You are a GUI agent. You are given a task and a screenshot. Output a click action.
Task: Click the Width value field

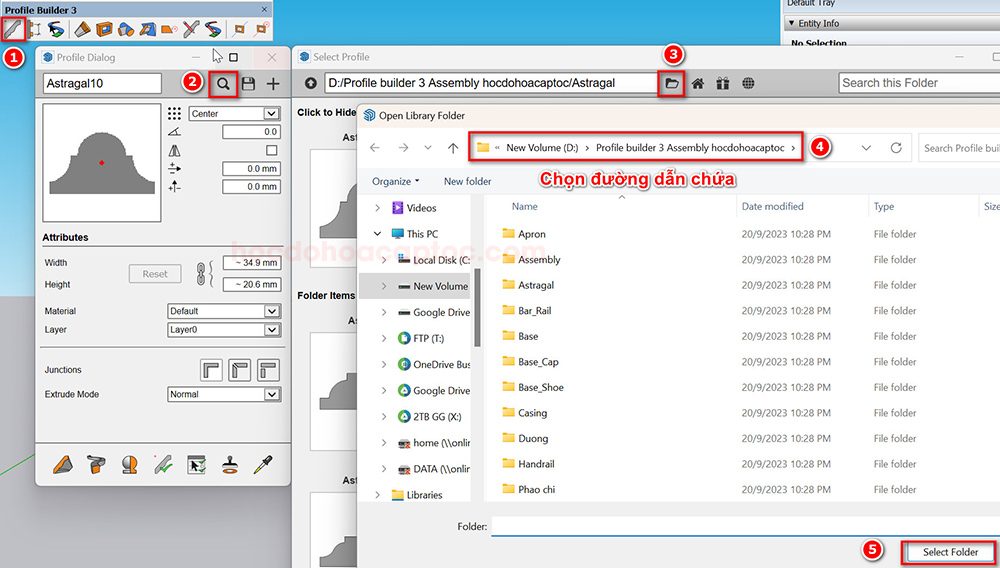pyautogui.click(x=252, y=263)
